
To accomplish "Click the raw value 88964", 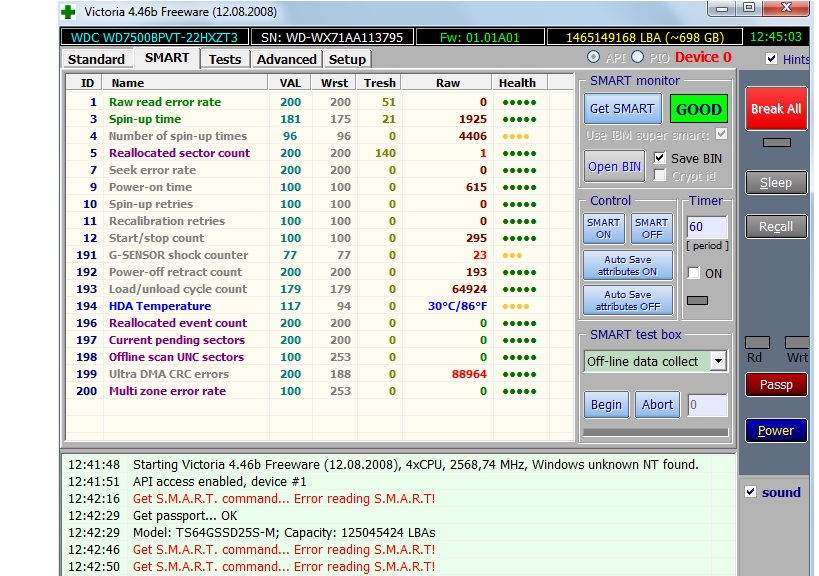I will tap(469, 374).
